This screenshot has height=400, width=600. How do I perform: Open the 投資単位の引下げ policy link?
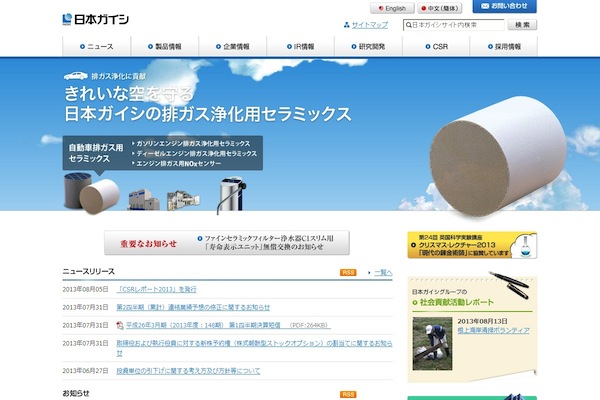[188, 371]
